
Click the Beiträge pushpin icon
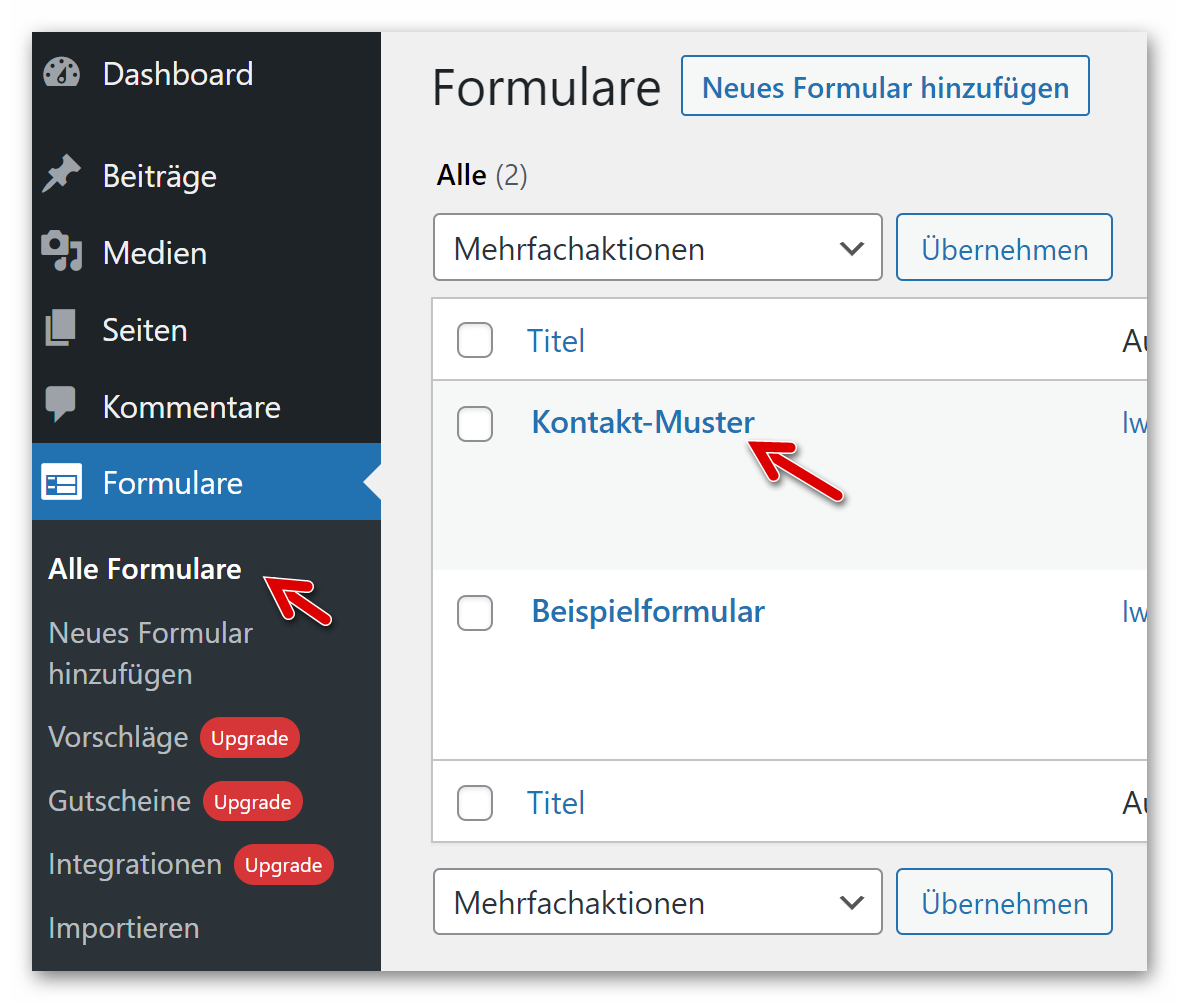pos(61,176)
